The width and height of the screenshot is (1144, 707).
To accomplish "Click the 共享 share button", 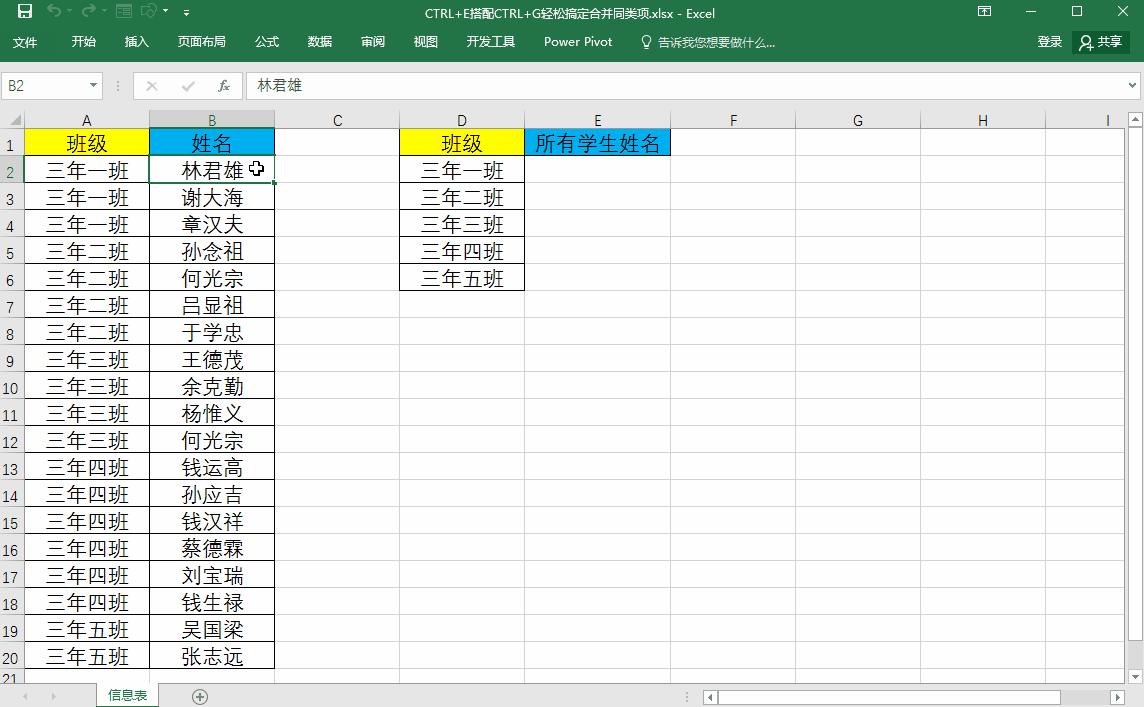I will [x=1100, y=42].
